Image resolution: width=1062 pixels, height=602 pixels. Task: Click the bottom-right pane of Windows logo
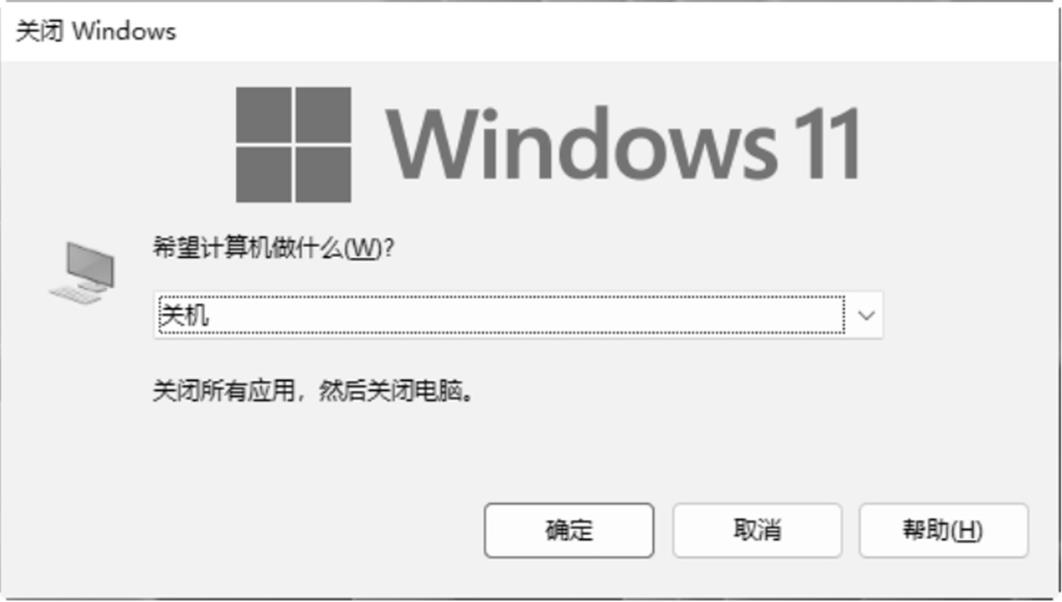pos(324,175)
